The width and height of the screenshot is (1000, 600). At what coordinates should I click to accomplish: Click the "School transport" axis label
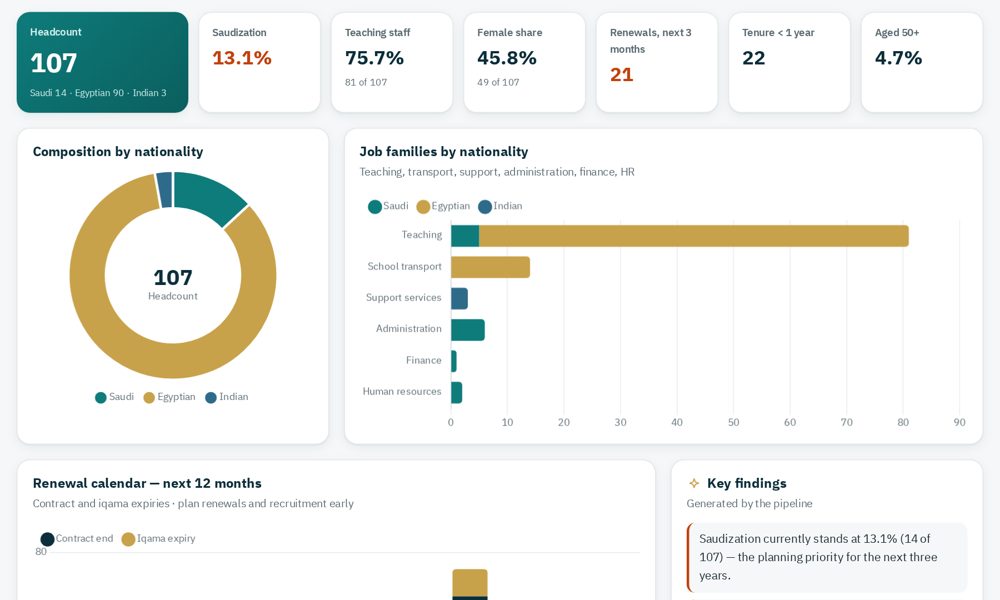(404, 267)
